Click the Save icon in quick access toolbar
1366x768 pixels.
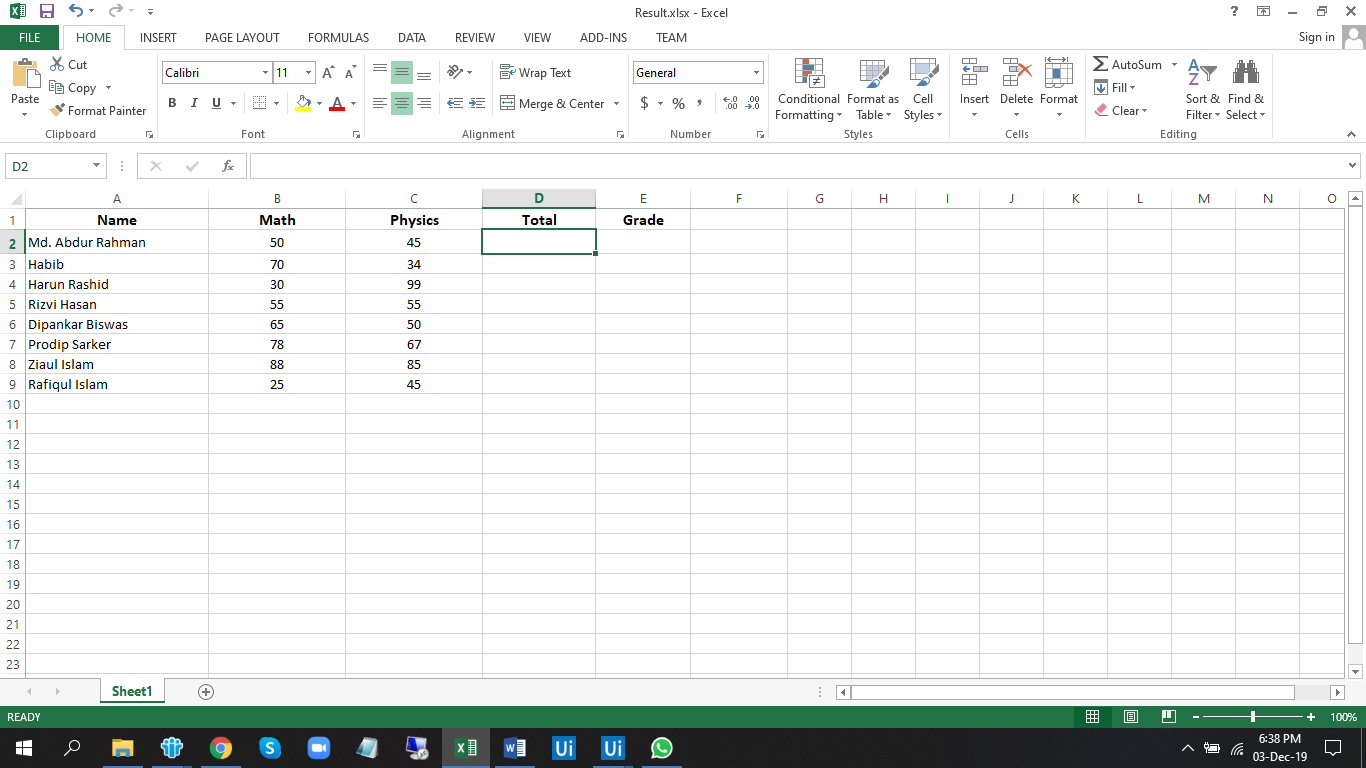47,12
